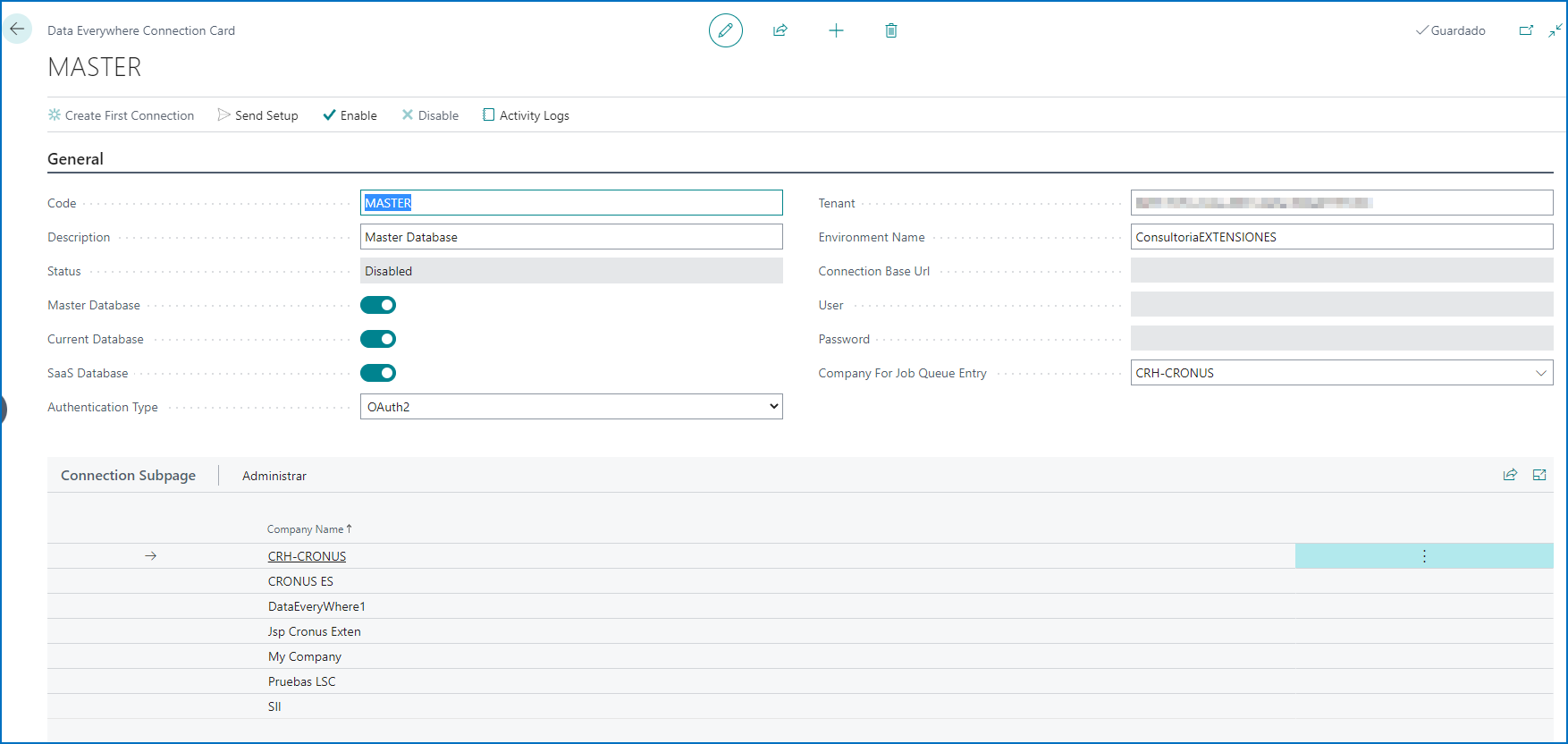Expand Company For Job Queue Entry dropdown
This screenshot has height=744, width=1568.
click(x=1541, y=373)
